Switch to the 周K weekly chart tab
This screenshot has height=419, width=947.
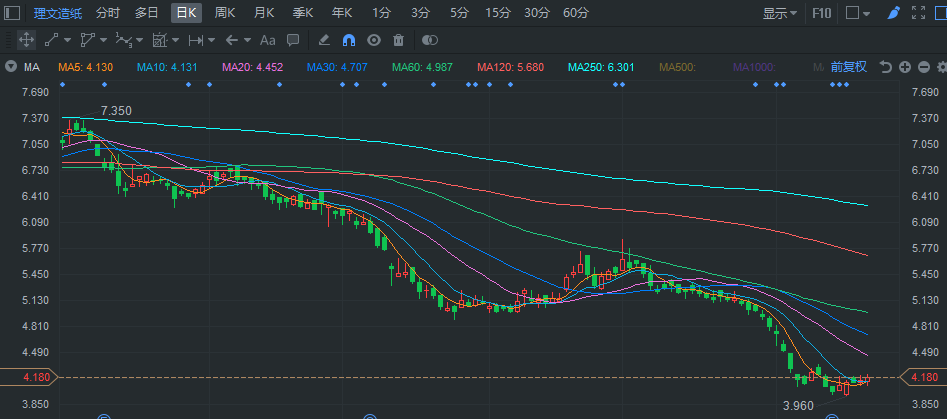(225, 13)
